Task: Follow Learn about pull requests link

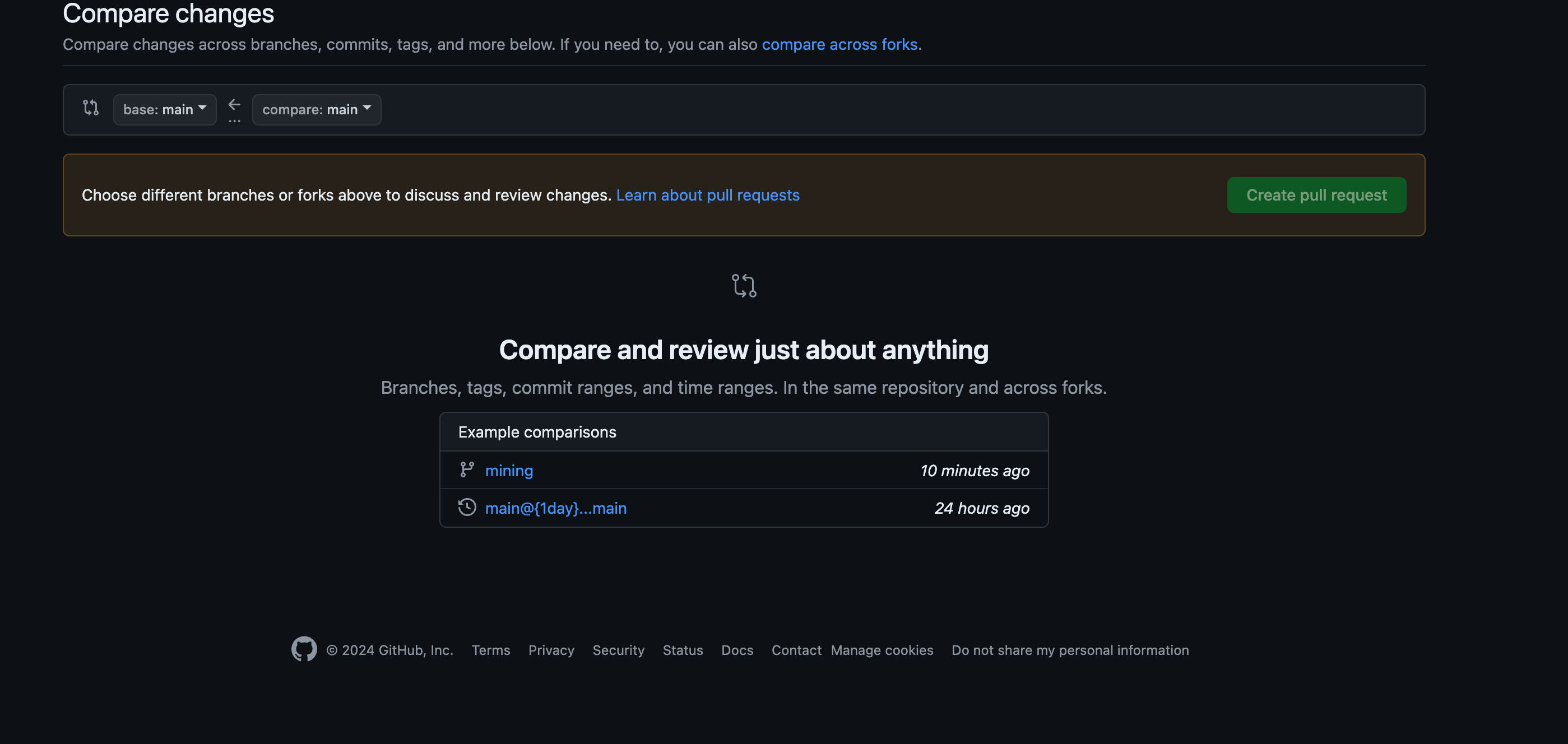Action: point(707,196)
